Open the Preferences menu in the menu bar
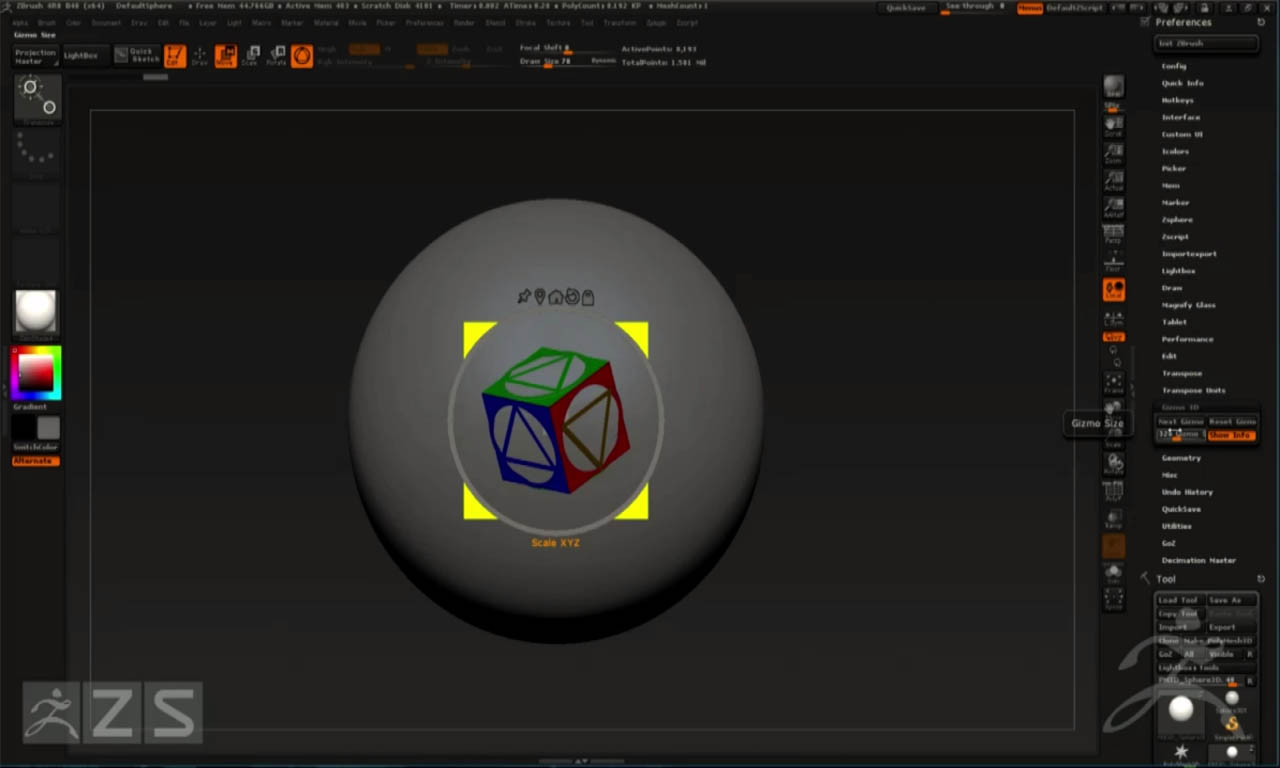Viewport: 1280px width, 768px height. point(424,22)
